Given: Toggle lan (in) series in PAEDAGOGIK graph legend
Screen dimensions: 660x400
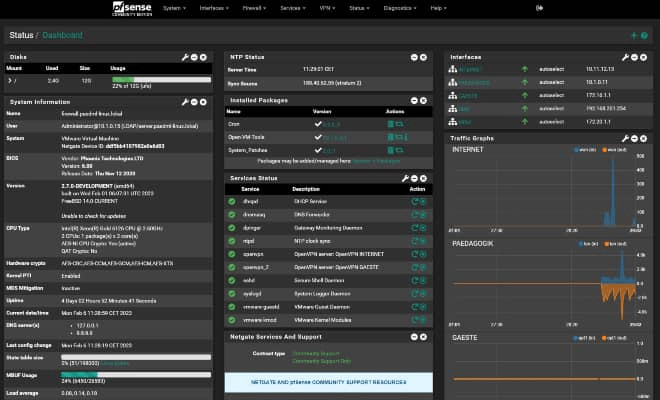Looking at the screenshot, I should tap(588, 244).
